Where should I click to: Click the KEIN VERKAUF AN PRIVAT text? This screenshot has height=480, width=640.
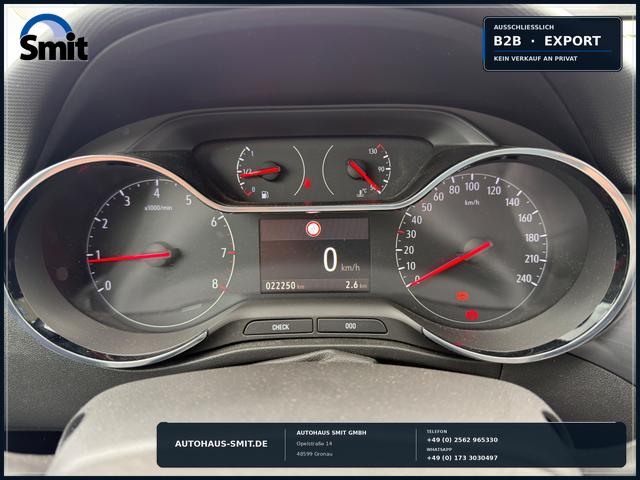click(536, 58)
